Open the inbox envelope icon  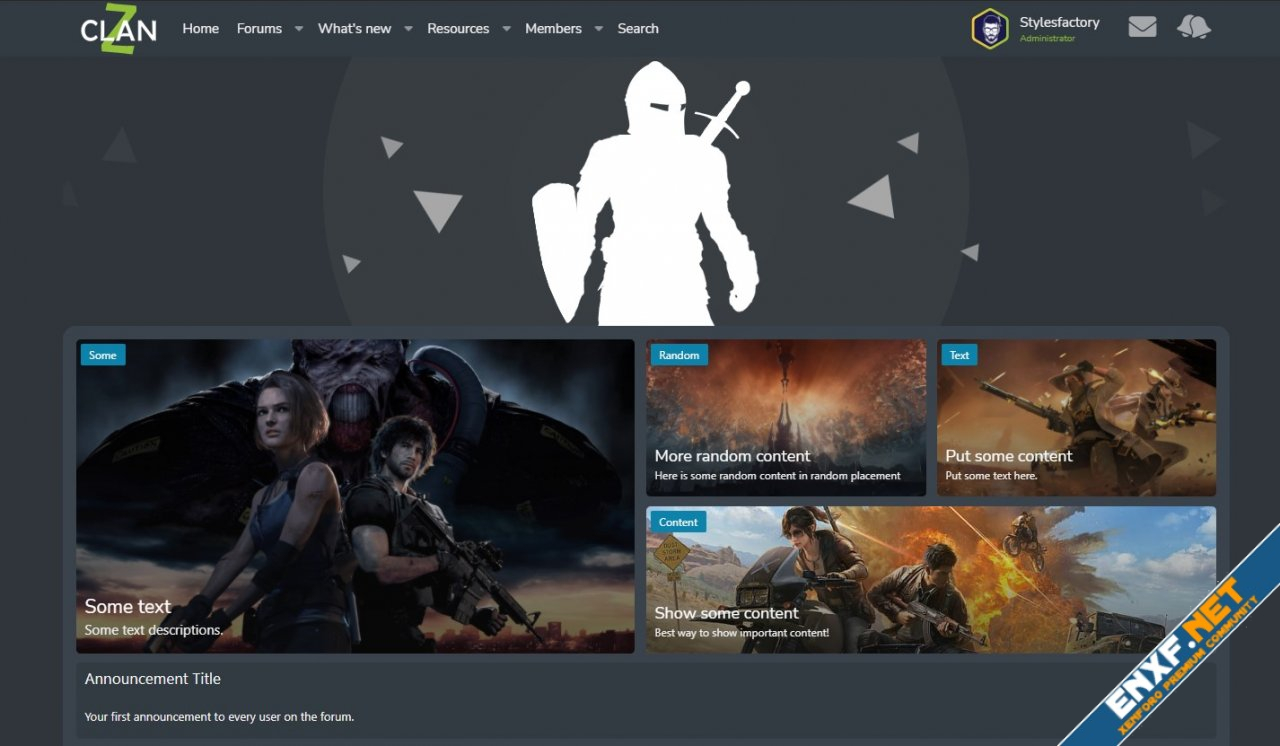click(x=1142, y=27)
